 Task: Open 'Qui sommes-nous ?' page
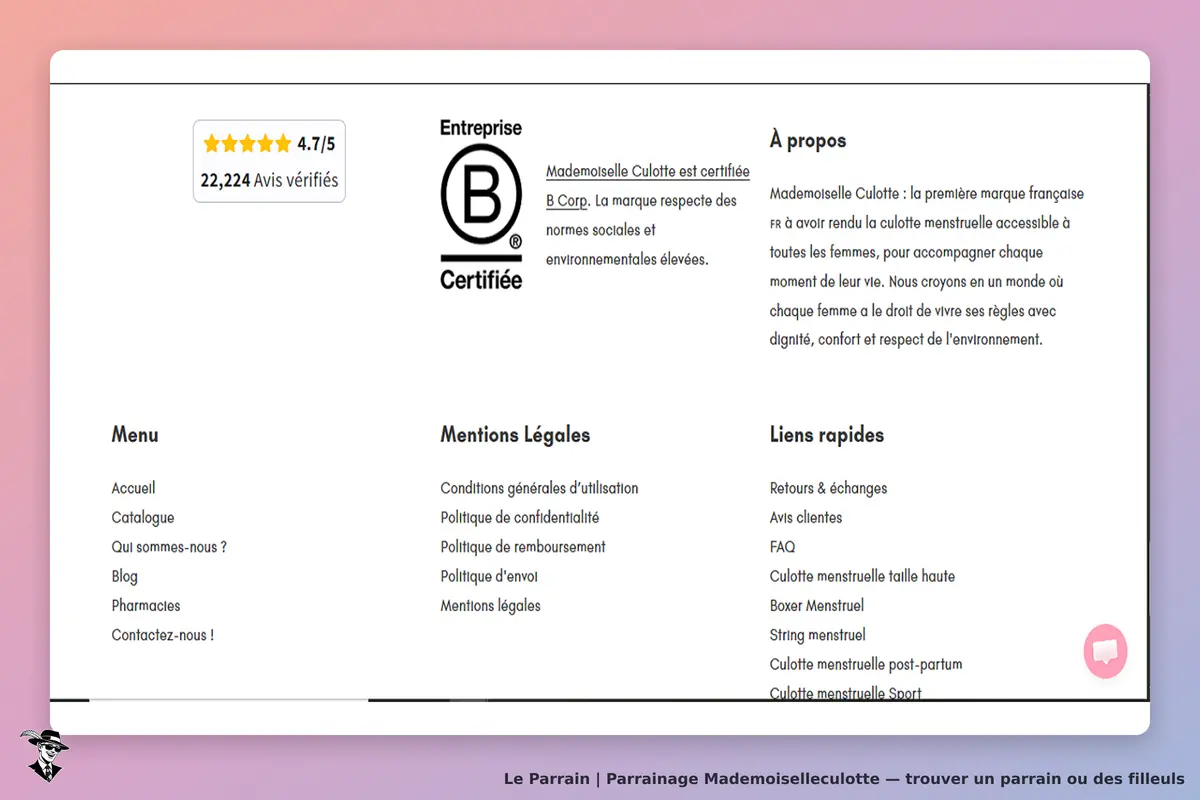(169, 547)
